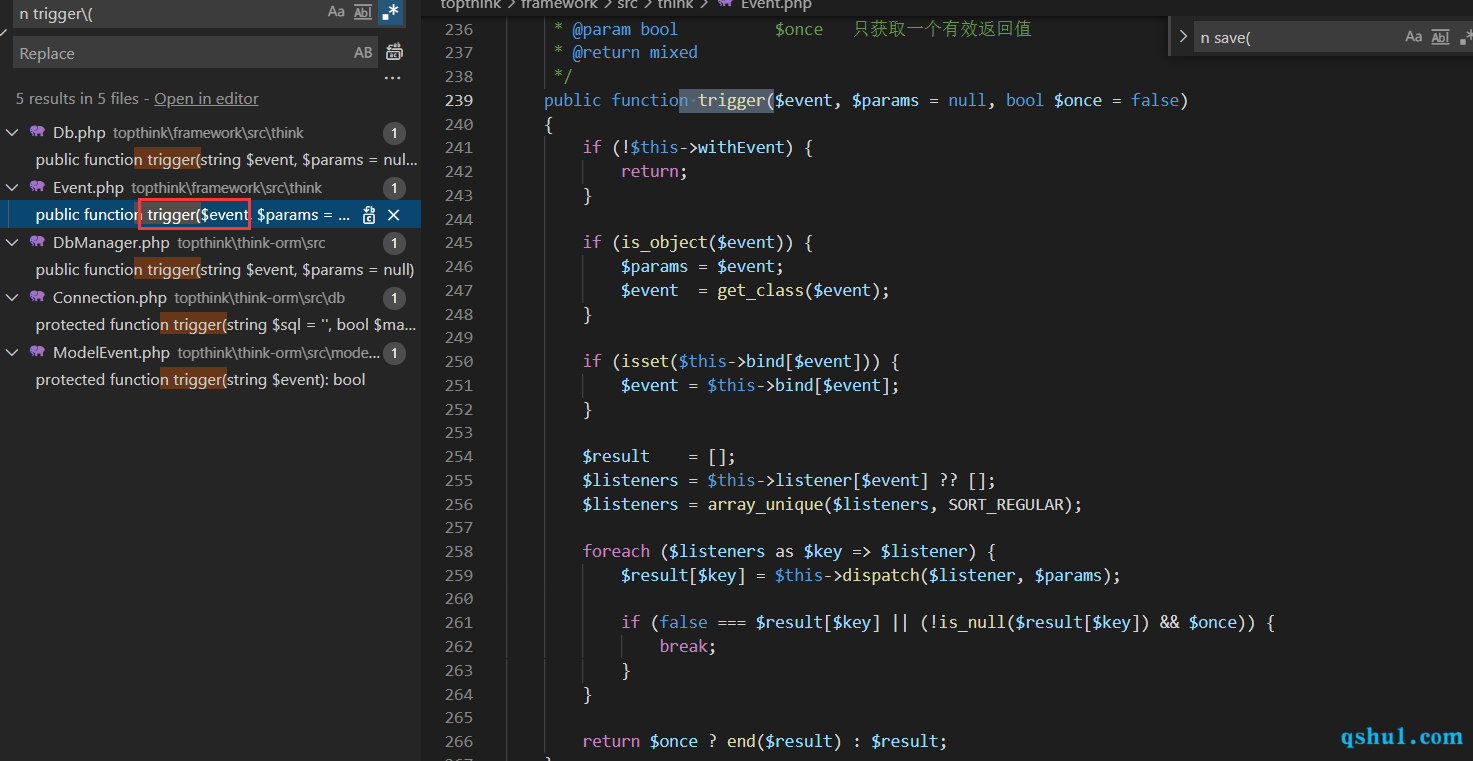1473x761 pixels.
Task: Expand Toggle Replace chevron in editor find widget
Action: (x=1183, y=37)
